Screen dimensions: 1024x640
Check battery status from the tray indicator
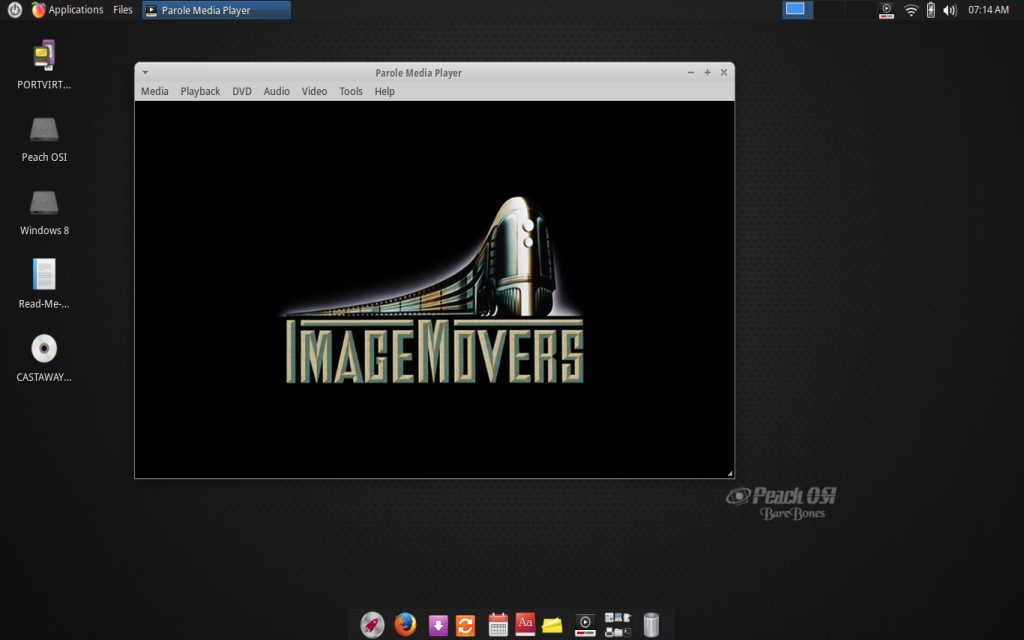930,10
